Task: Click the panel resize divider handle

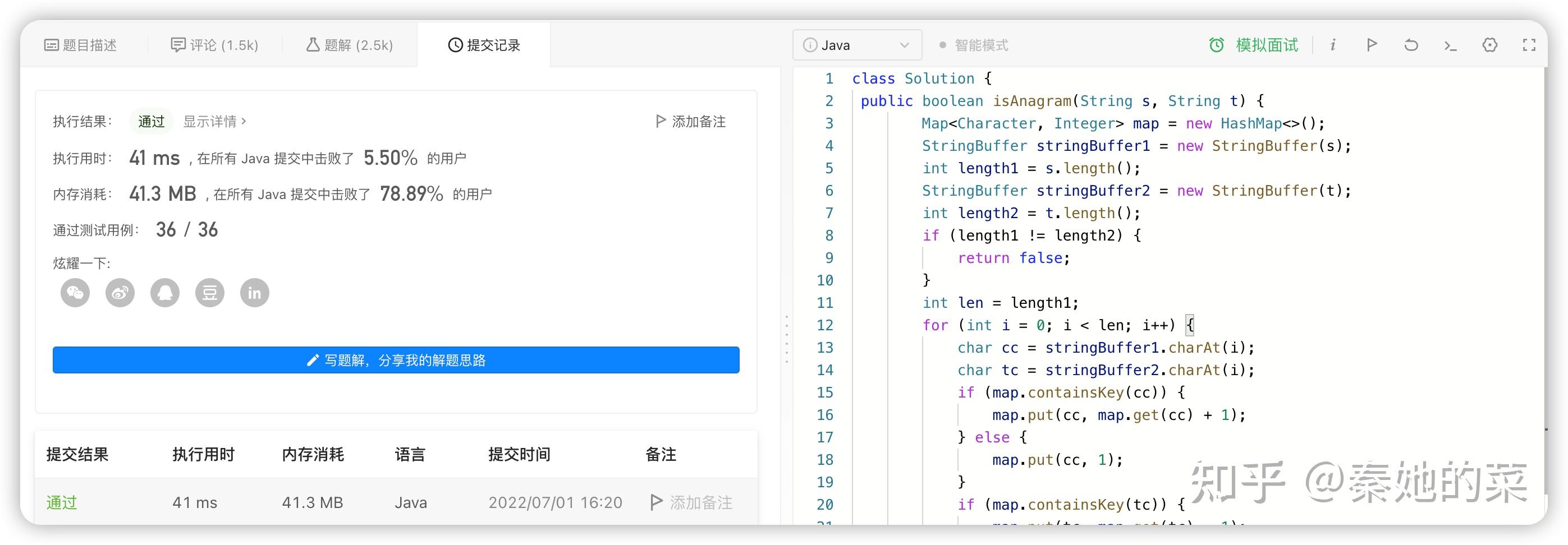Action: 786,339
